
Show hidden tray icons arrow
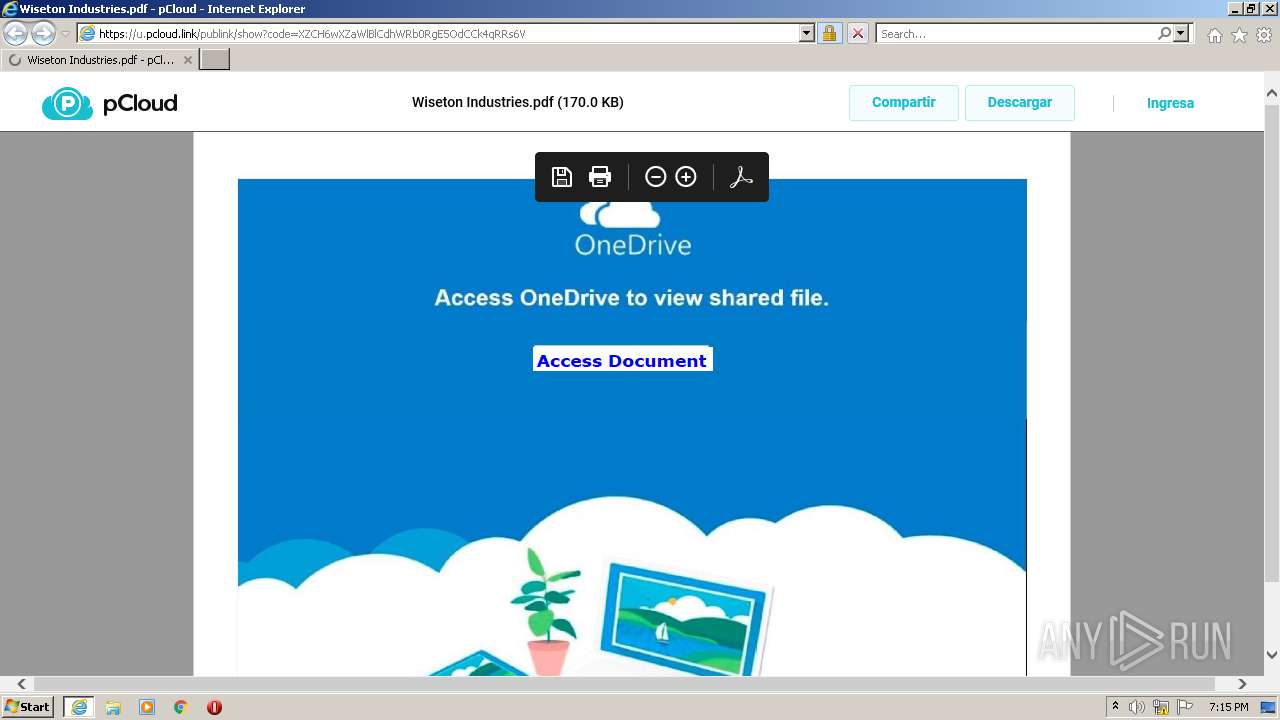pyautogui.click(x=1115, y=707)
